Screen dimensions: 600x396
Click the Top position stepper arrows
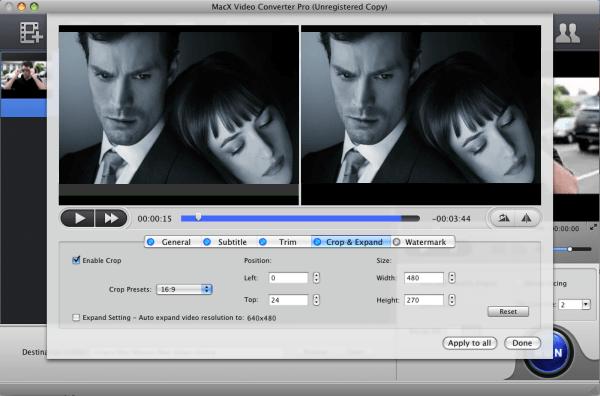(316, 300)
